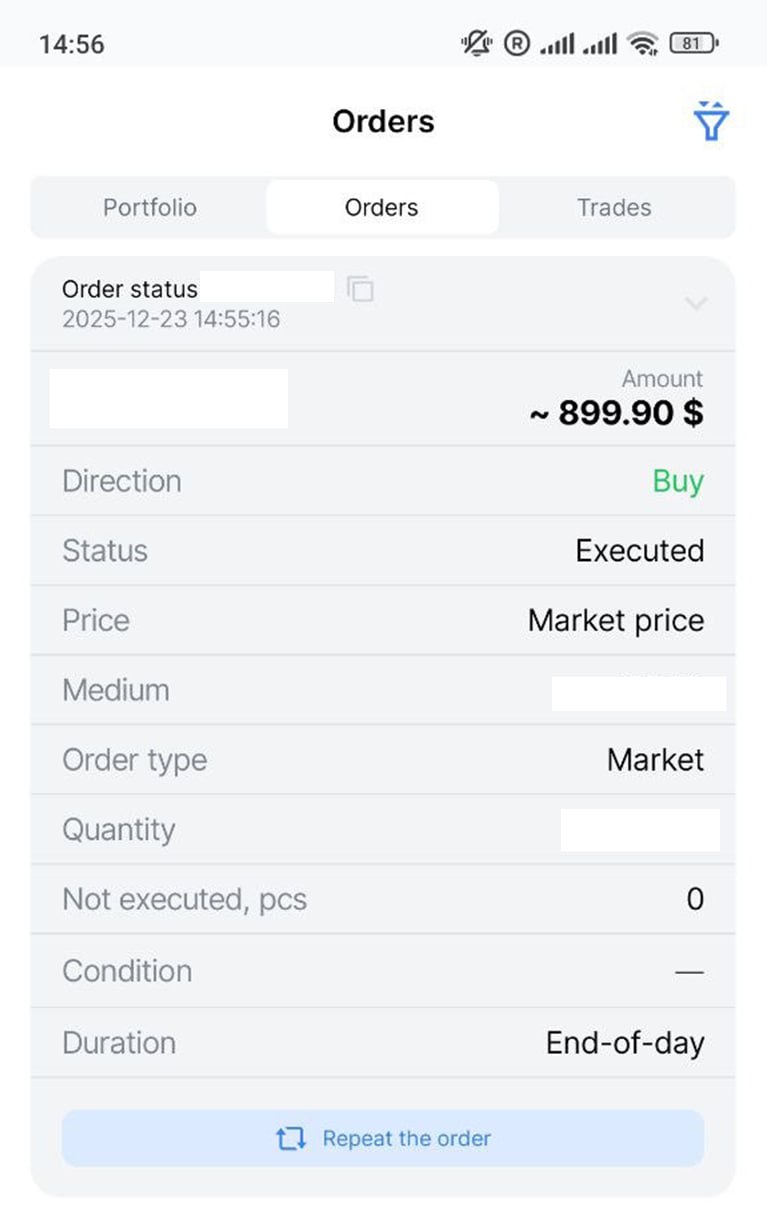Viewport: 767px width, 1207px height.
Task: Tap the Market order type value
Action: pos(655,760)
